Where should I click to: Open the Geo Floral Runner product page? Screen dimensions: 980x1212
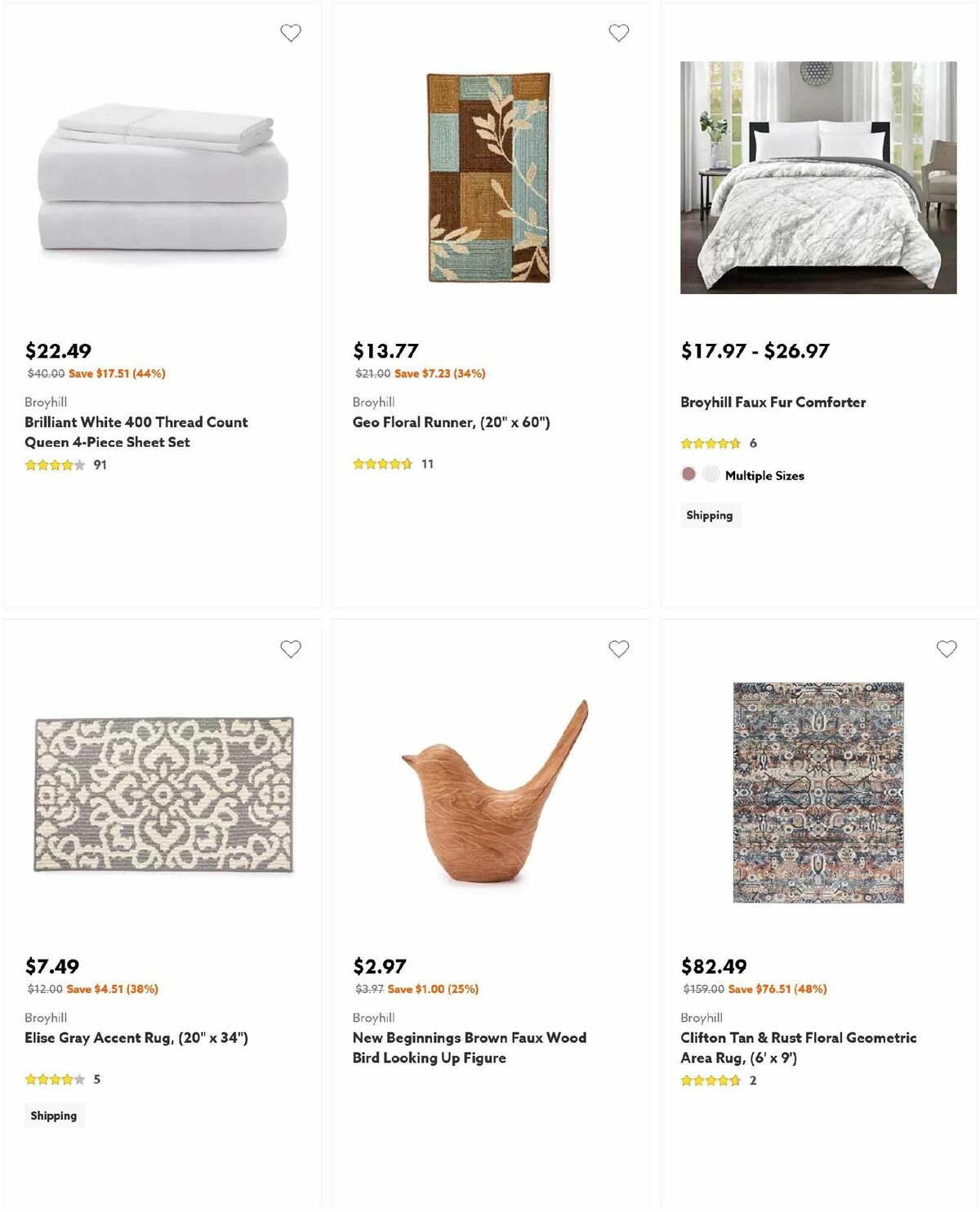point(451,422)
